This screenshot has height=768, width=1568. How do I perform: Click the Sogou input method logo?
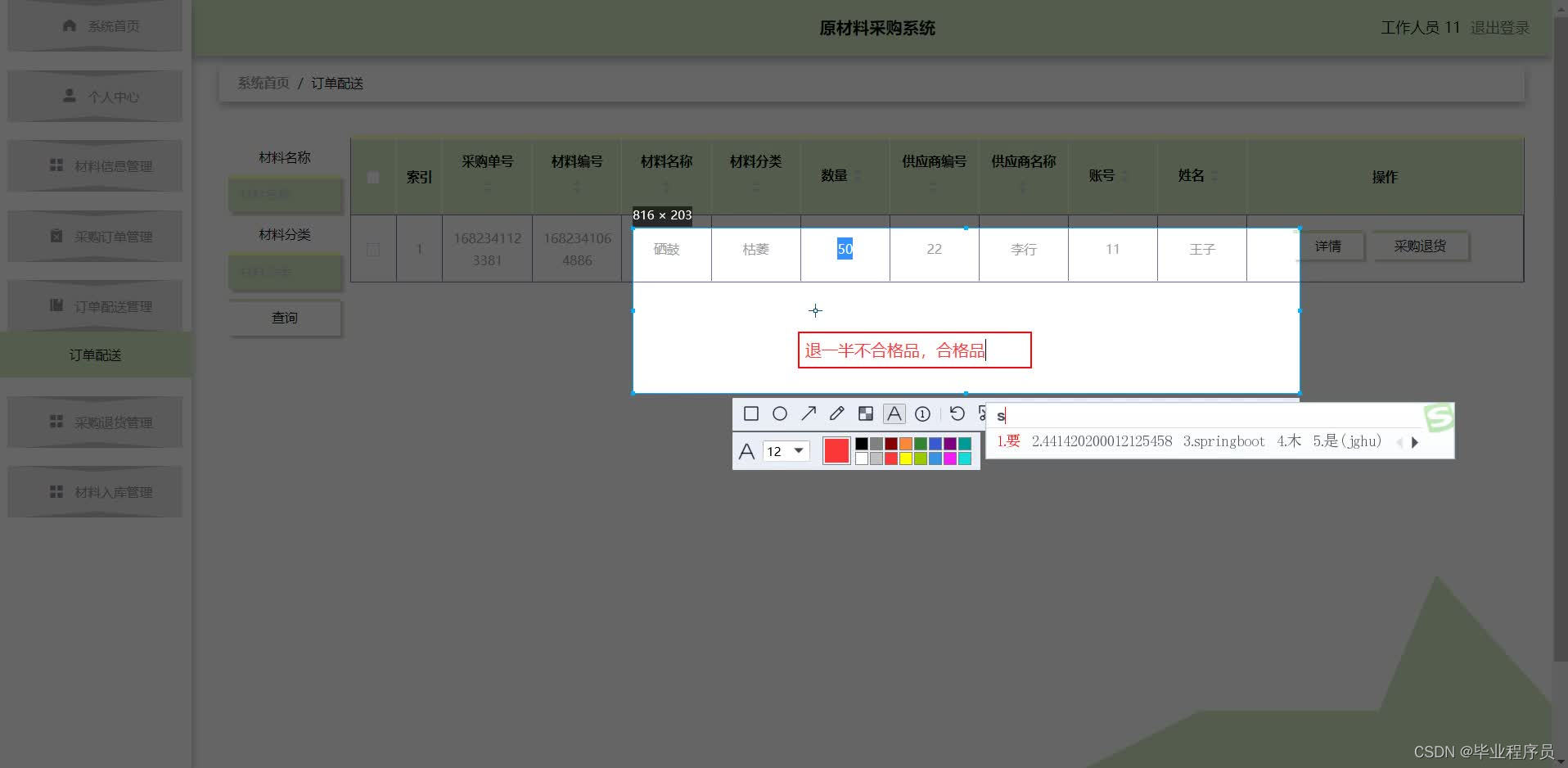pos(1439,418)
